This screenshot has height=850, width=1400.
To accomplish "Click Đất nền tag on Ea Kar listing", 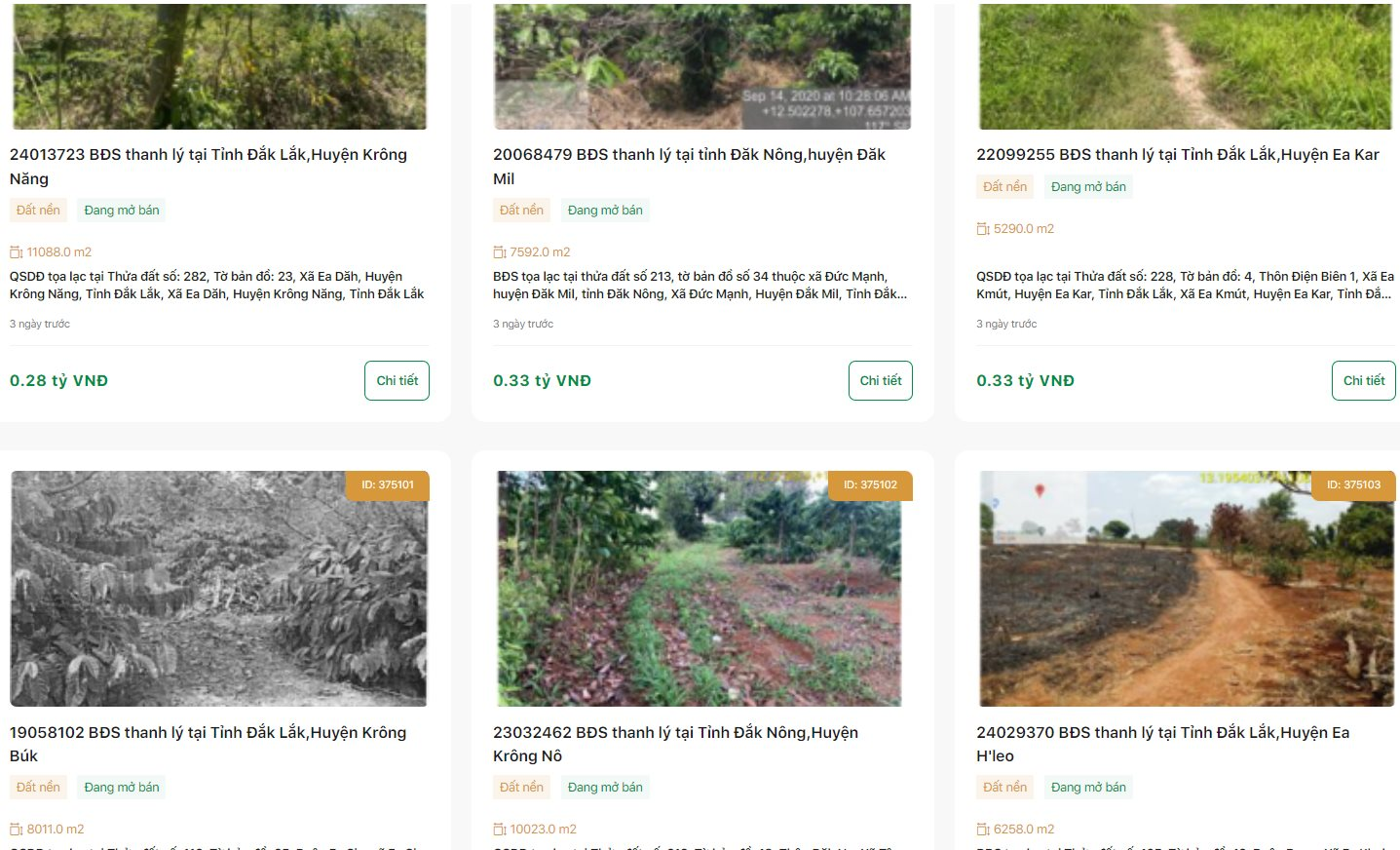I will click(x=1004, y=187).
